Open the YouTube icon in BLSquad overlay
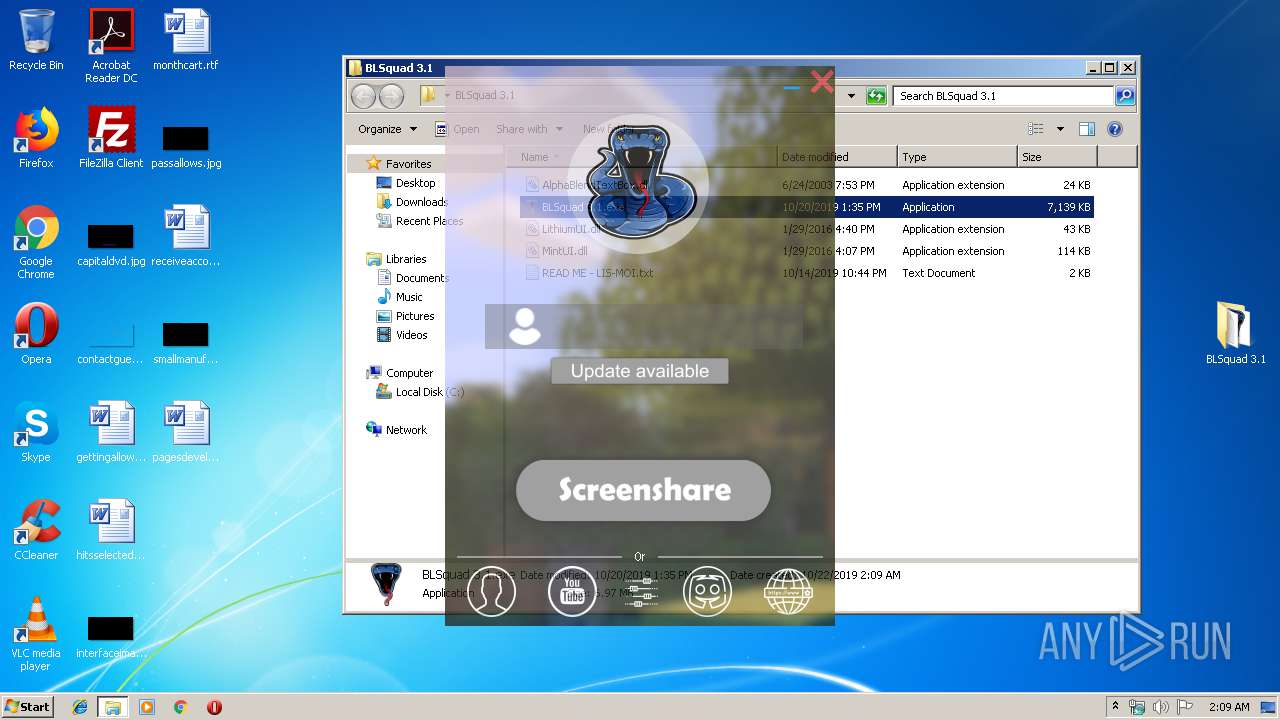The height and width of the screenshot is (720, 1280). point(572,591)
